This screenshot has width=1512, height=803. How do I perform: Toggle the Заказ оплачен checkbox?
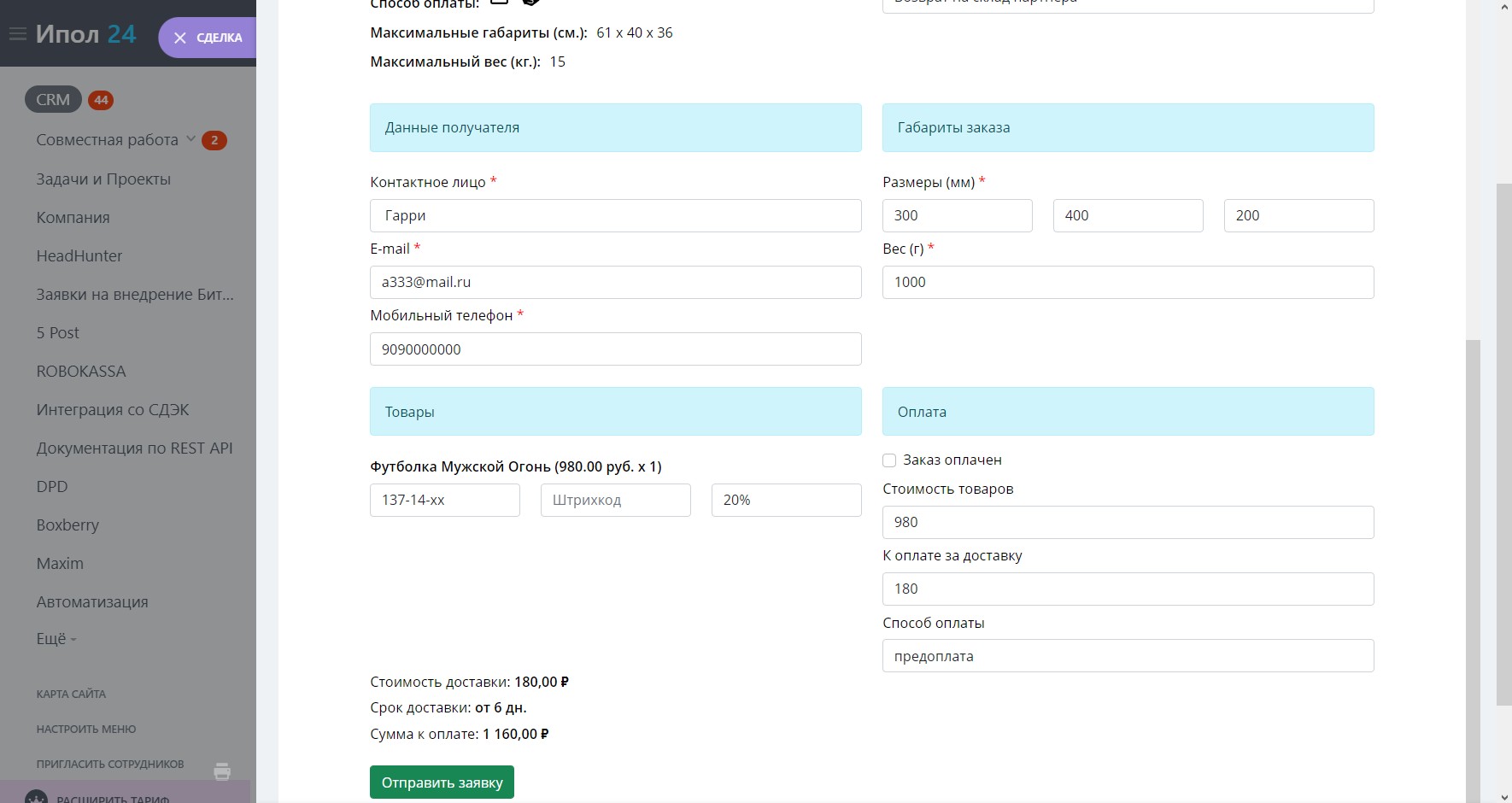click(x=889, y=460)
